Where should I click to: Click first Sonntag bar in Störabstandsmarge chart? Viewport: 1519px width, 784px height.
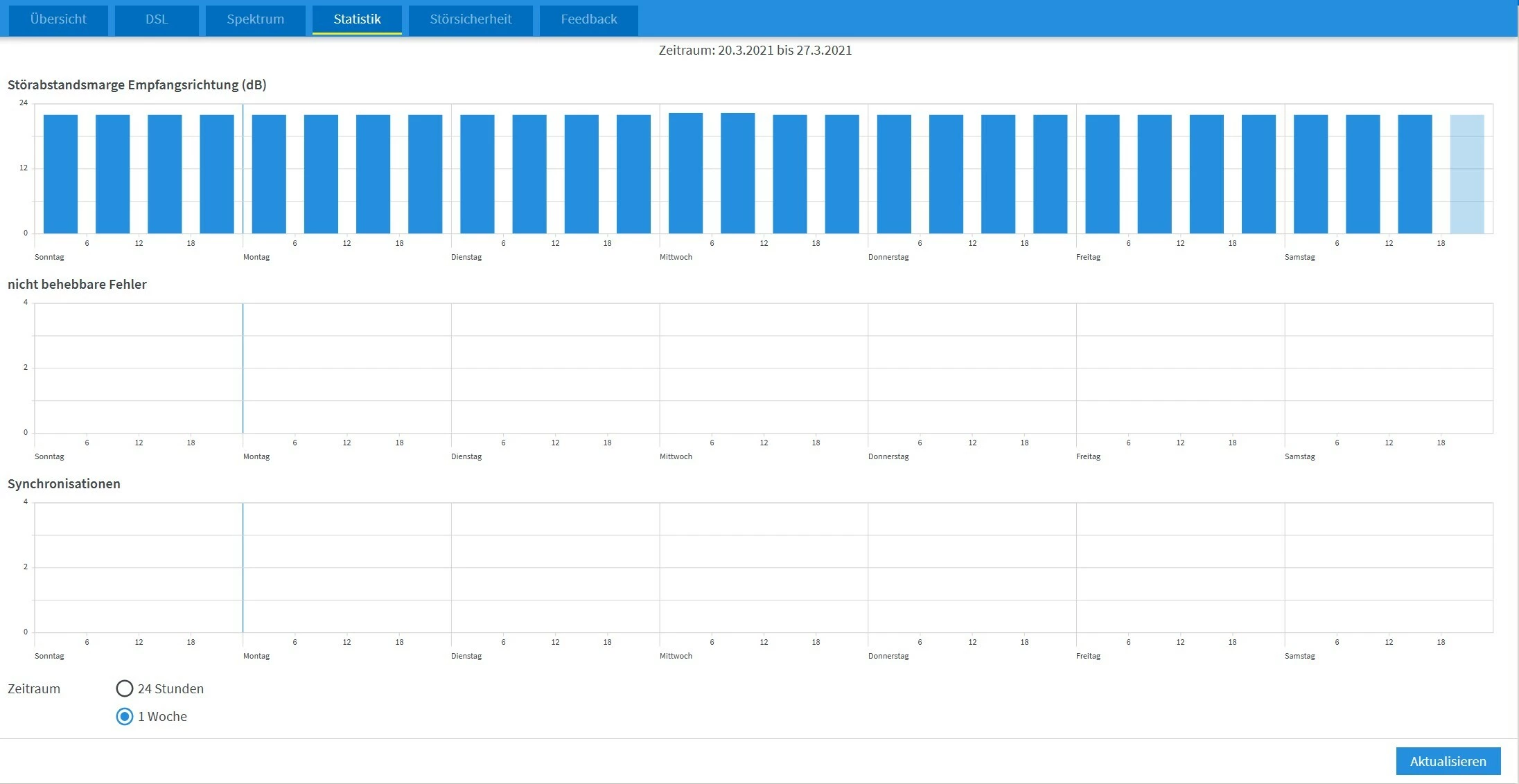pos(60,174)
